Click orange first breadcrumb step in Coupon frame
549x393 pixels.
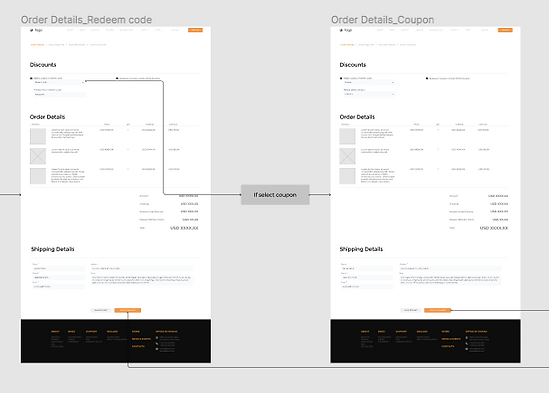point(347,45)
